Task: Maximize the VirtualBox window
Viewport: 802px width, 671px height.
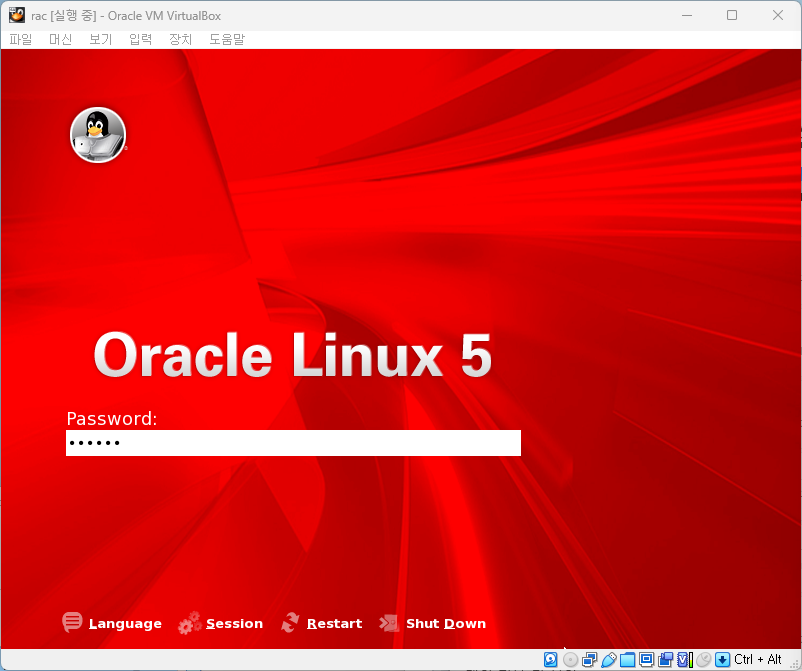Action: tap(732, 15)
